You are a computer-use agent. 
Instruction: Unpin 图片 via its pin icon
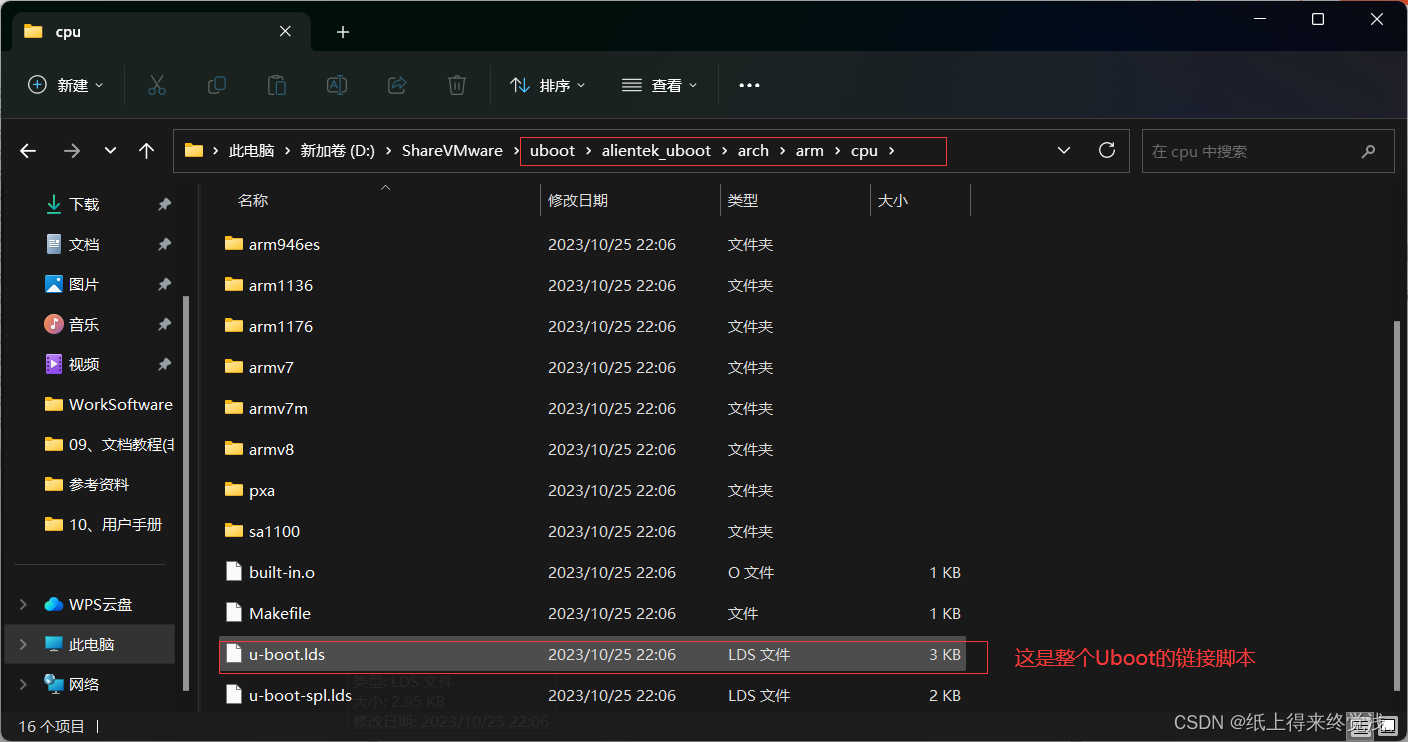point(164,284)
